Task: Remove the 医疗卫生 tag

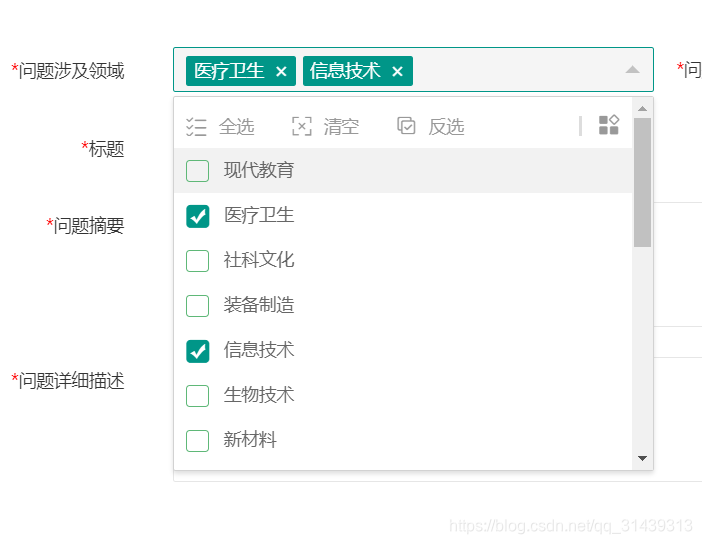Action: pos(281,71)
